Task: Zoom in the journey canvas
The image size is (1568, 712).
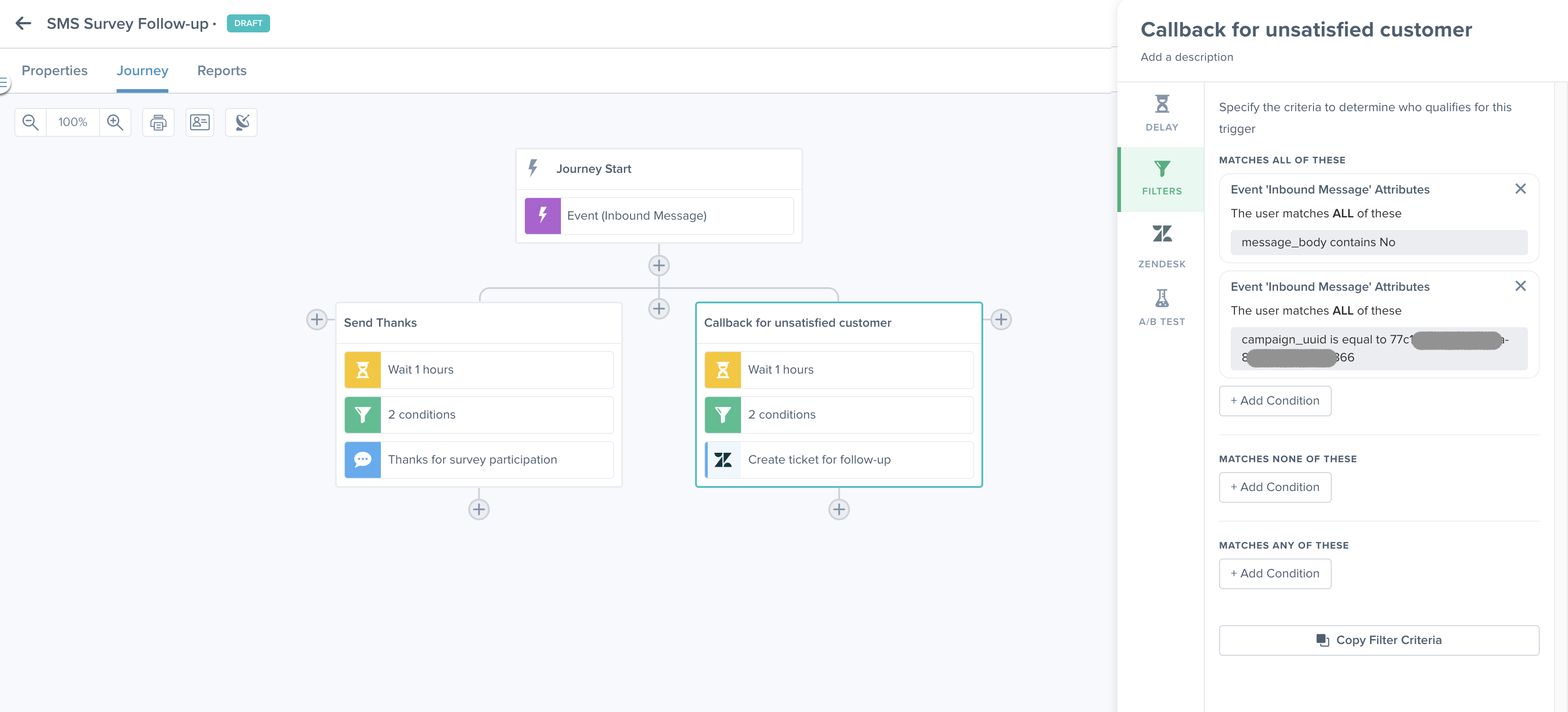Action: pyautogui.click(x=115, y=122)
